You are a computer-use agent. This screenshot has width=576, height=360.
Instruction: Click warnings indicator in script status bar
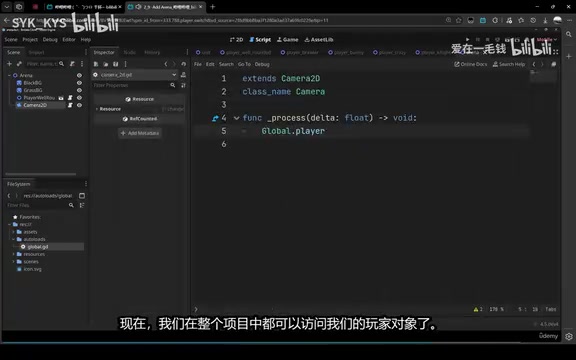(478, 309)
